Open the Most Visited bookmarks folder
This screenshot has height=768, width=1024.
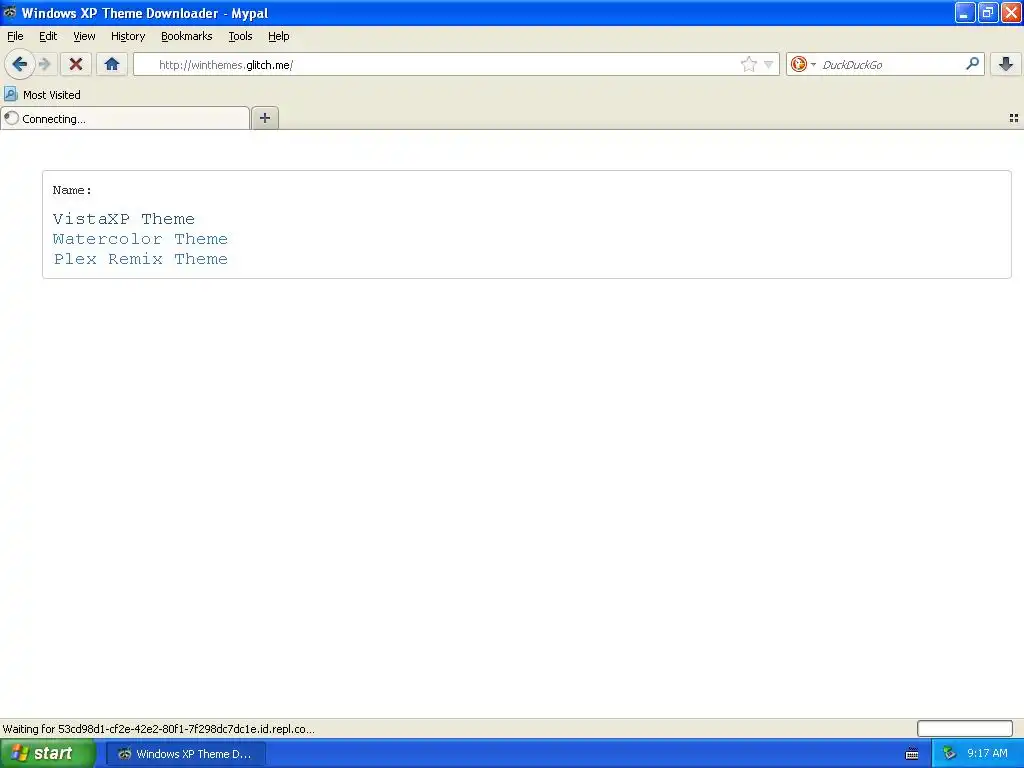pyautogui.click(x=42, y=95)
